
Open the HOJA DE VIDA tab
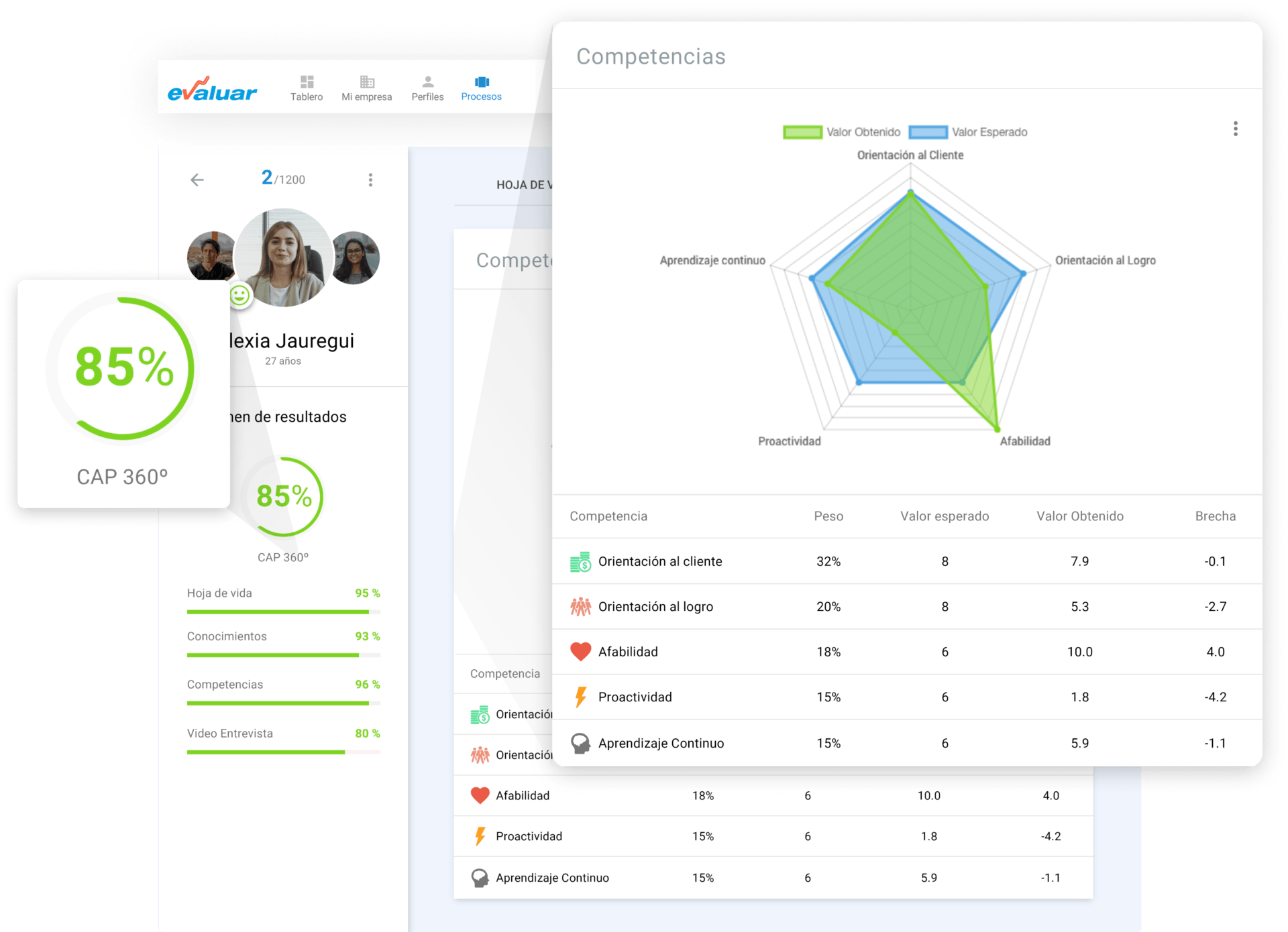[x=523, y=185]
